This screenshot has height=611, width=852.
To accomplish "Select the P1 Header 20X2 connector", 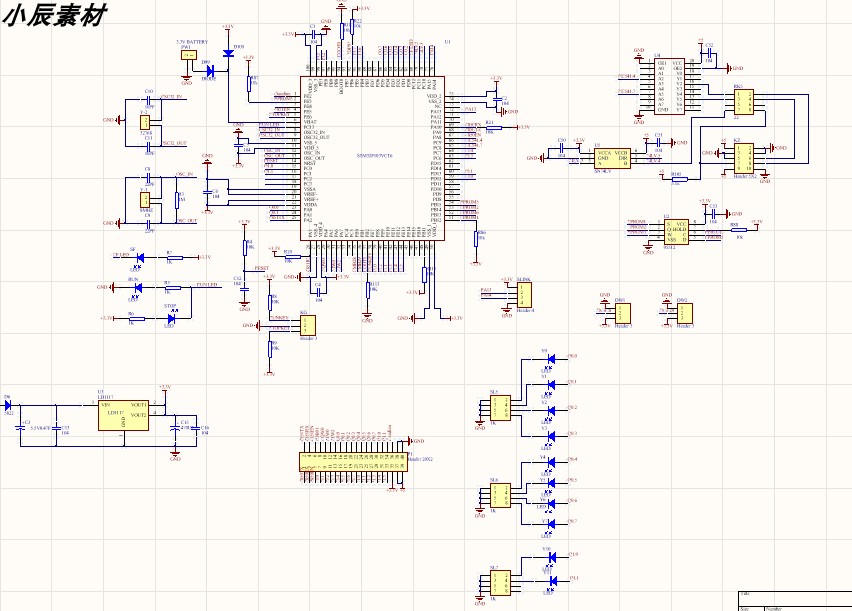I will coord(353,462).
